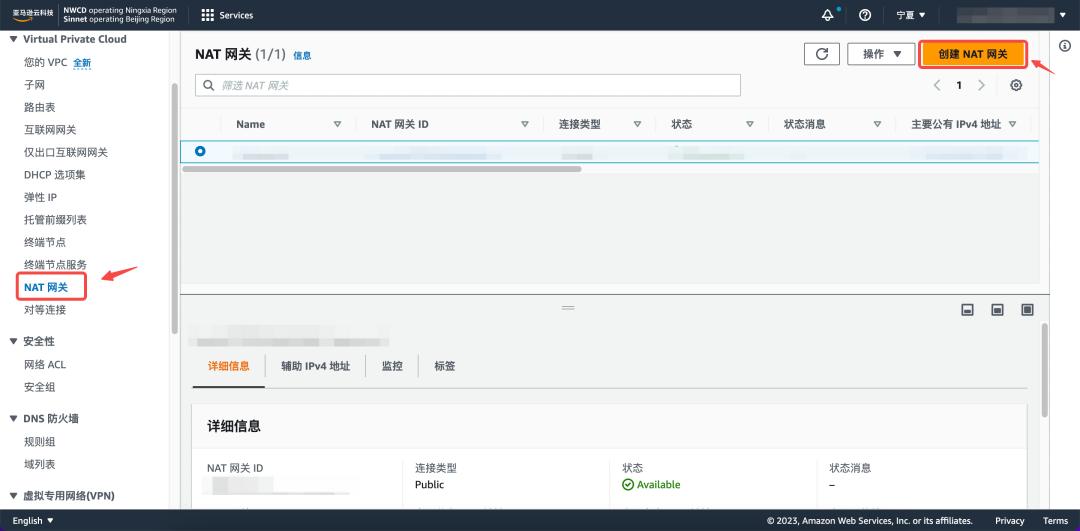The image size is (1080, 531).
Task: Open table preferences gear
Action: 1016,85
